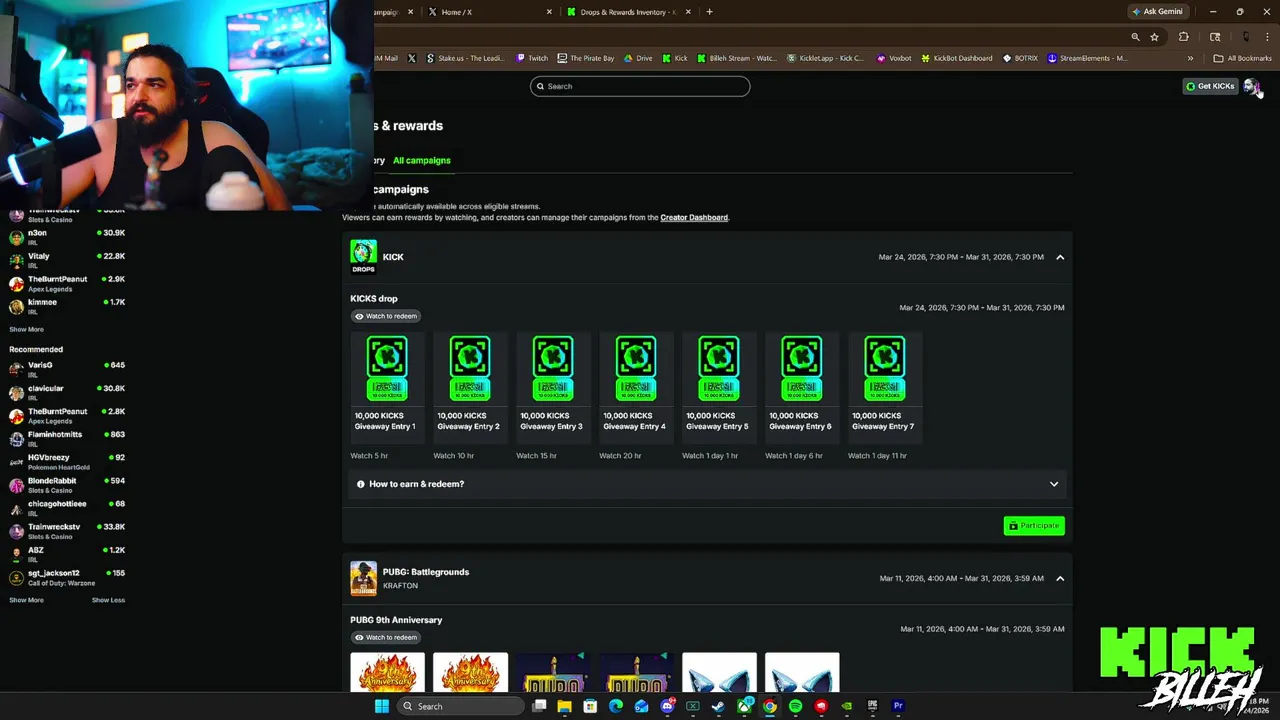Screen dimensions: 1280x720
Task: Click the Windows taskbar search box
Action: (x=461, y=706)
